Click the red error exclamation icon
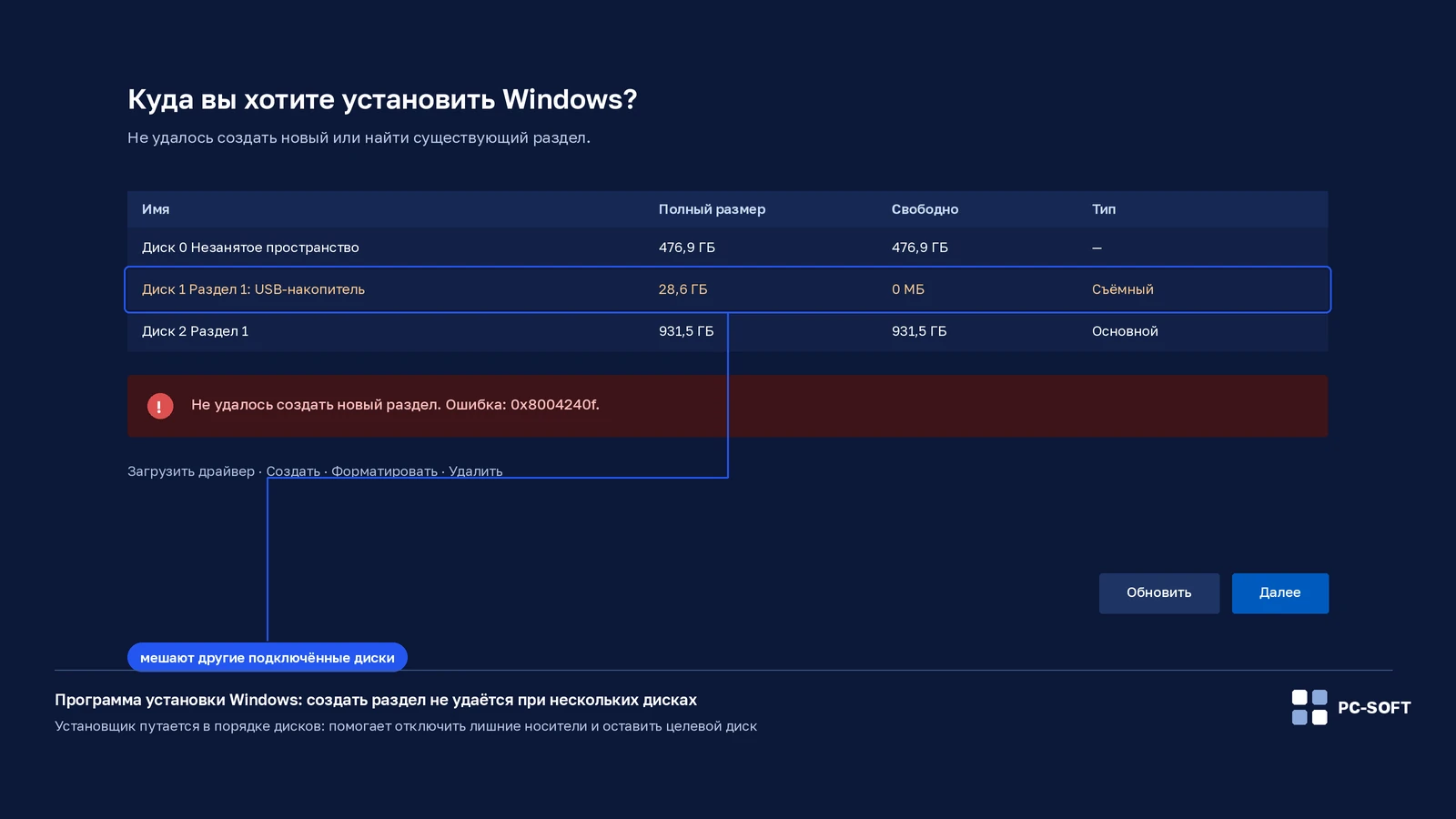 pos(160,406)
